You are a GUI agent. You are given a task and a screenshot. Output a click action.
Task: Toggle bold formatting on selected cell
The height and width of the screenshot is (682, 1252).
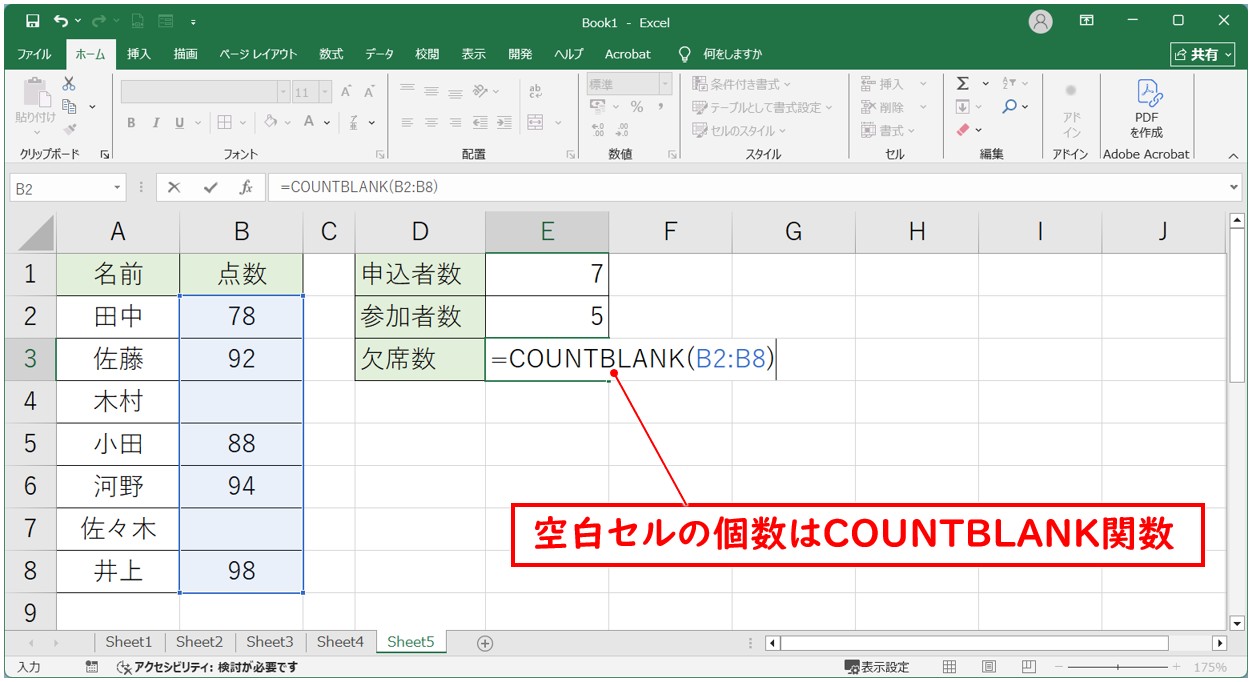(x=131, y=123)
